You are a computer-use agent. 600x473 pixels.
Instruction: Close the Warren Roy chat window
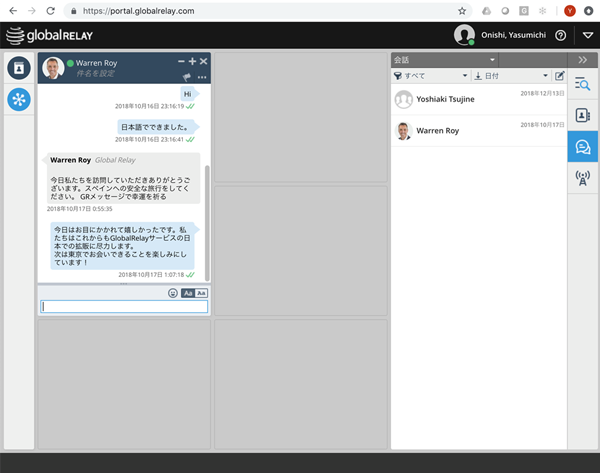tap(204, 61)
